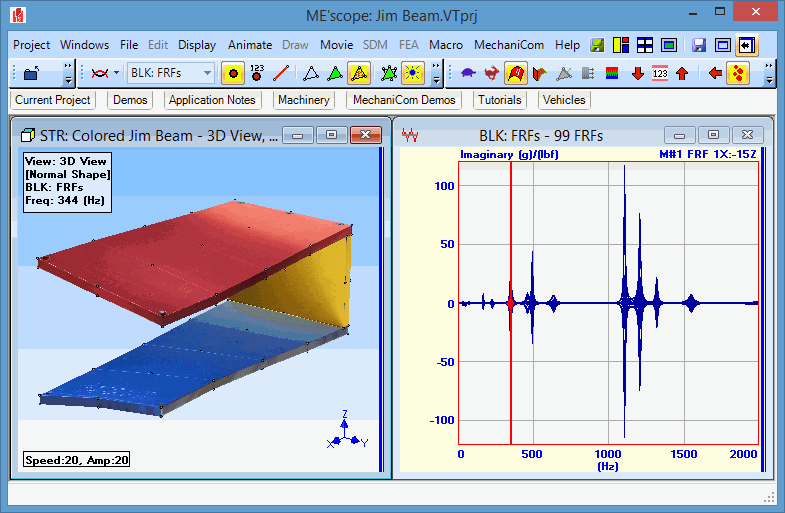Open the Display menu
785x513 pixels.
[197, 45]
